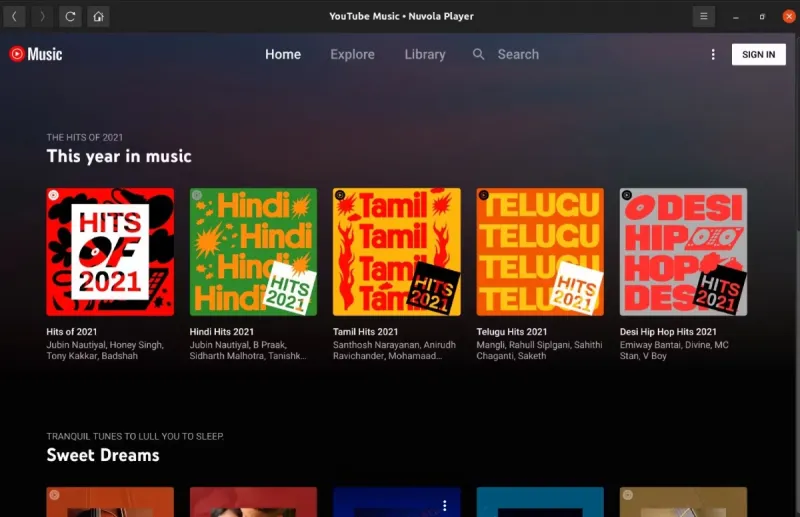Screen dimensions: 800x517
Task: Open the Explore tab
Action: coord(352,54)
